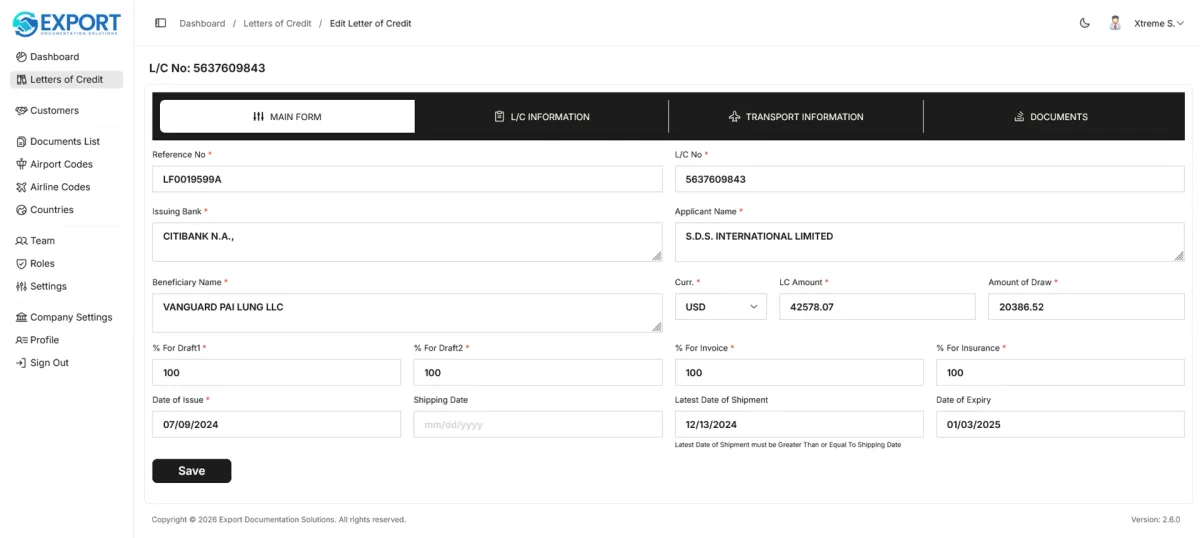Click the LC Amount field
This screenshot has height=538, width=1200.
[877, 307]
